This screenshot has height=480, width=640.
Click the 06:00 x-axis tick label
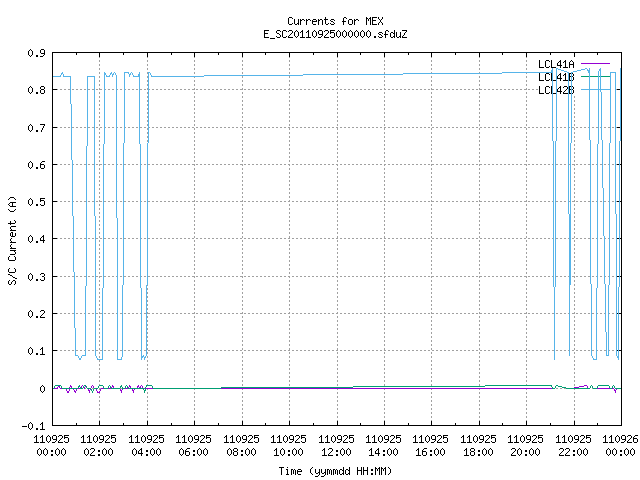[x=193, y=446]
